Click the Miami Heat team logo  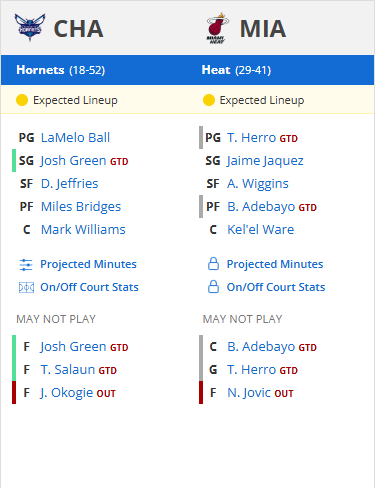pos(217,28)
